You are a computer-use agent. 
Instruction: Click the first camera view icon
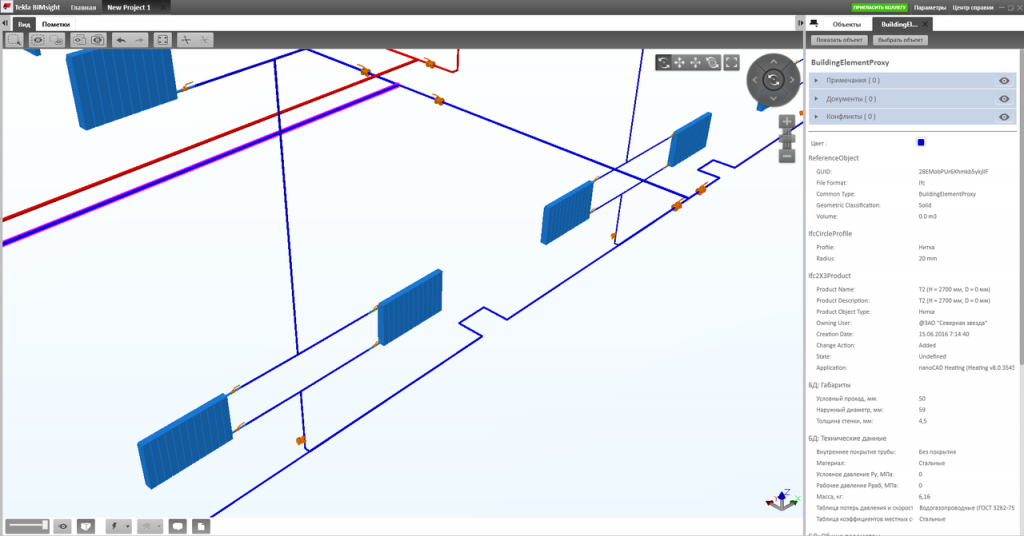tap(79, 40)
